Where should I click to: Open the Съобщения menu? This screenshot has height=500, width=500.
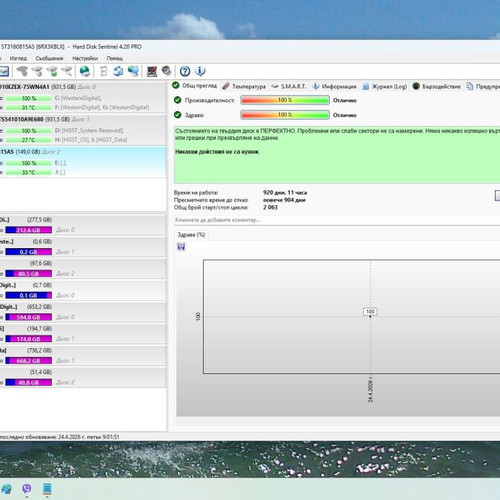[49, 58]
